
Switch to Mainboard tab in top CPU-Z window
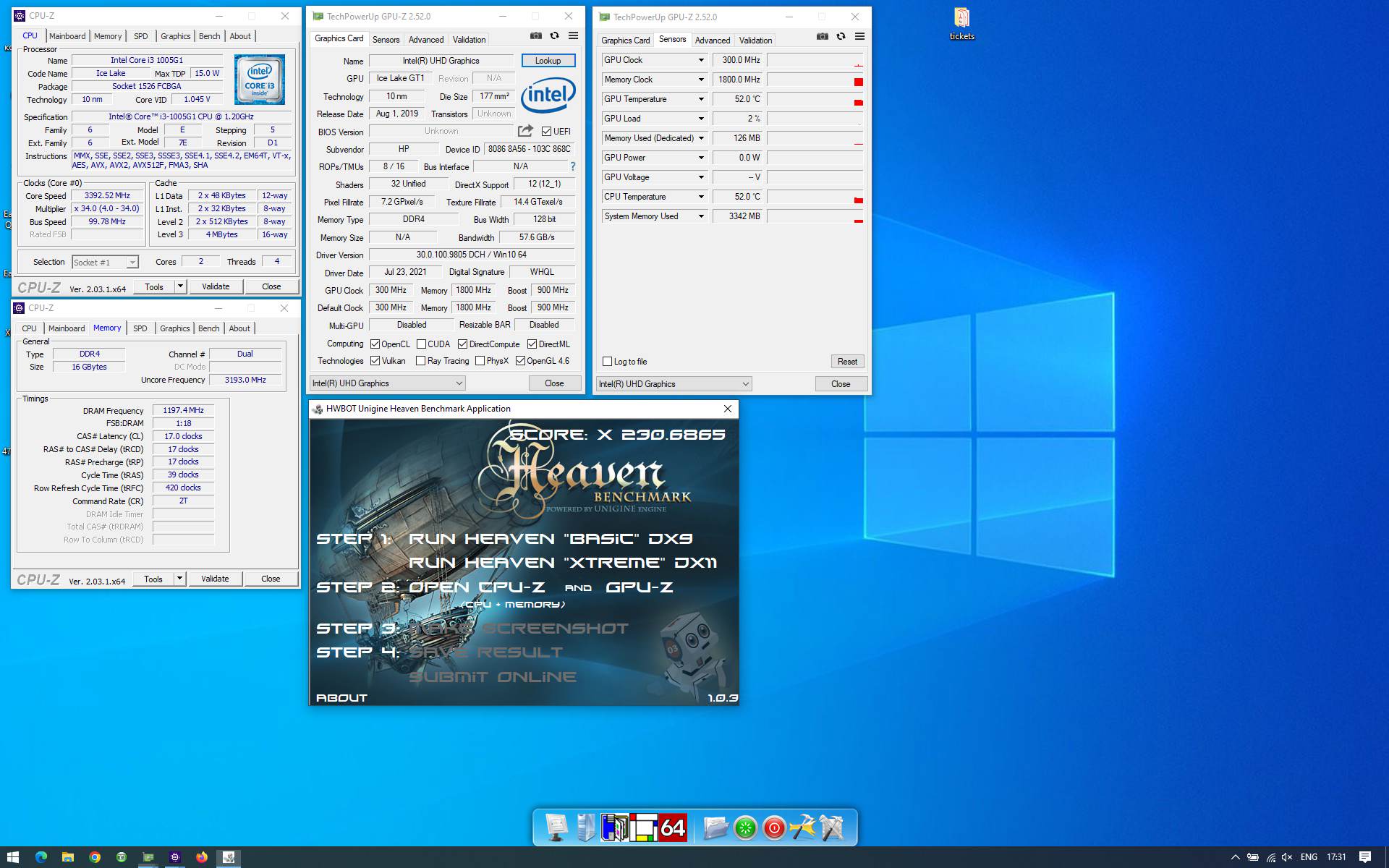click(67, 36)
